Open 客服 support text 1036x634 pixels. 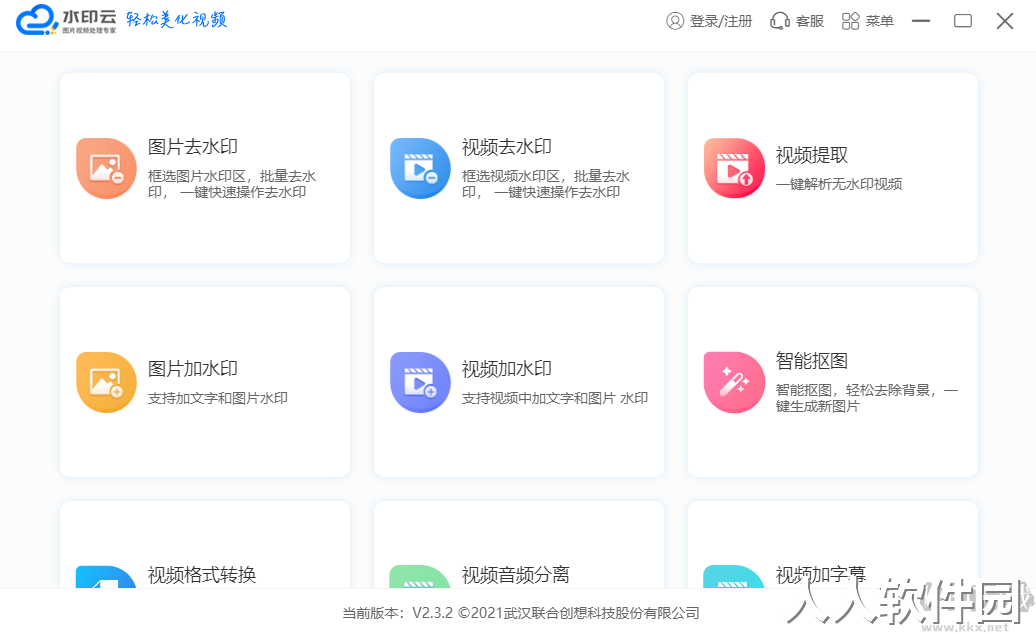pos(810,21)
